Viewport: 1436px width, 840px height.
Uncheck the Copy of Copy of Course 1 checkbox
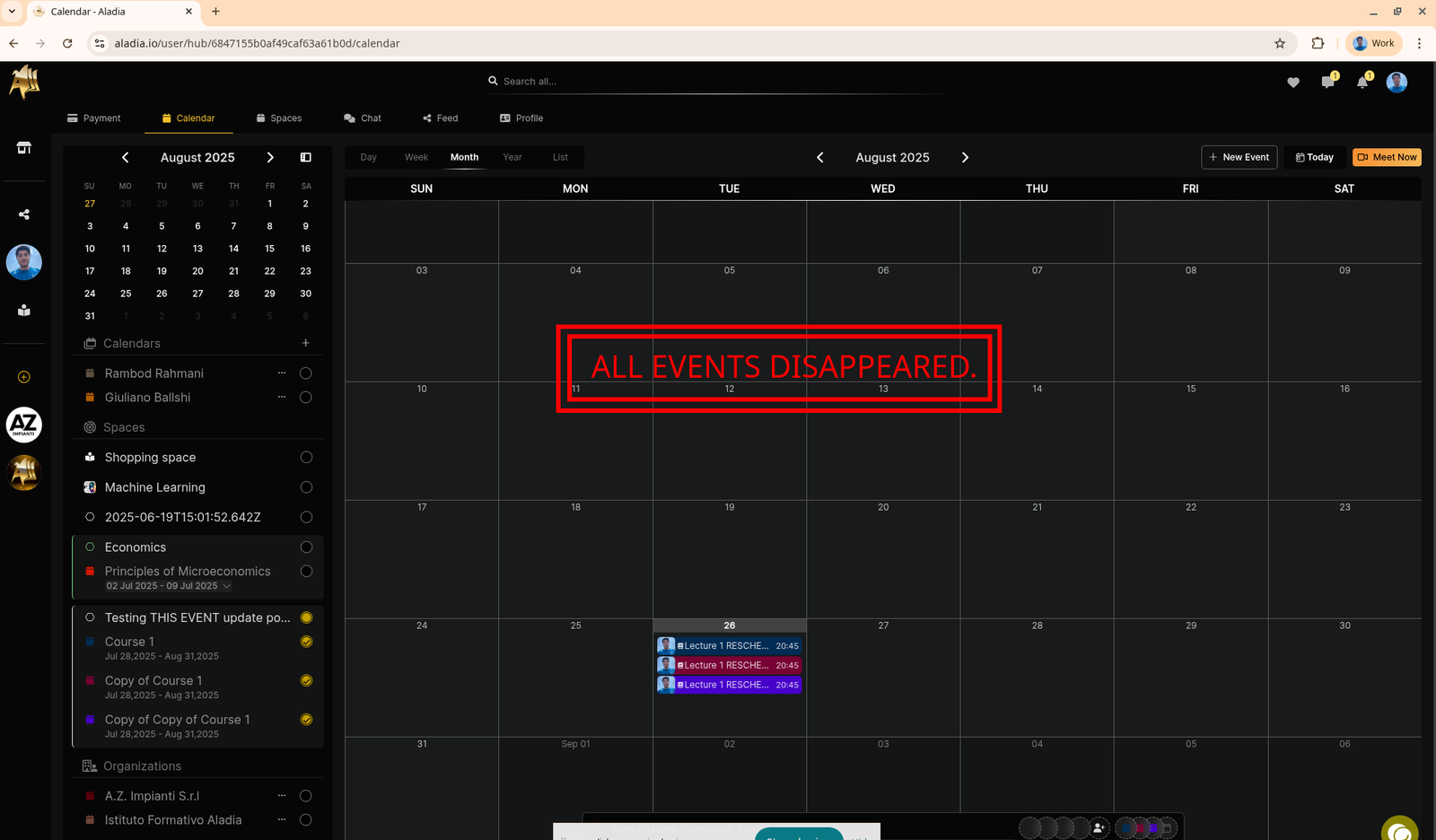(306, 720)
